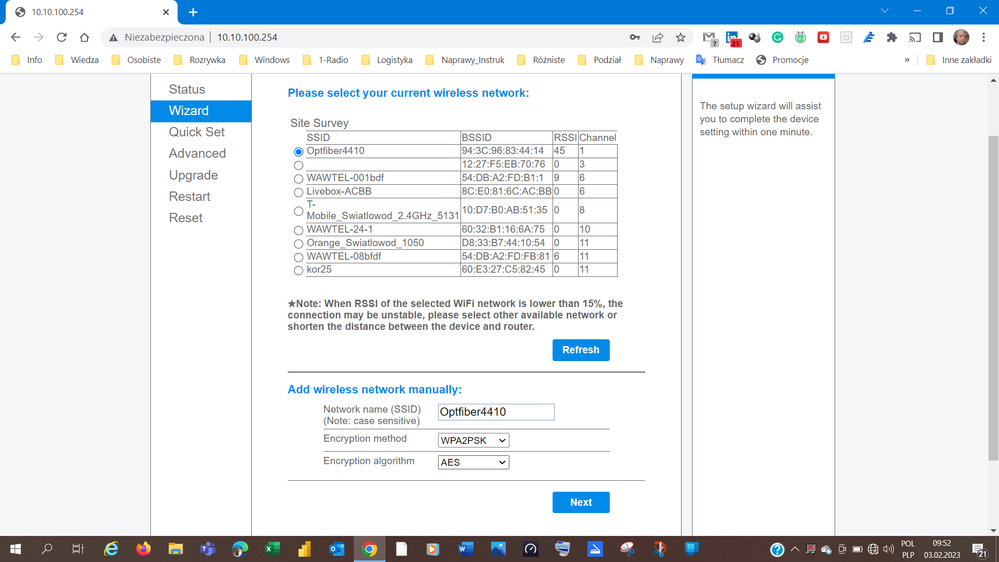Choose the Livebox-ACBB network radio button

pyautogui.click(x=298, y=192)
